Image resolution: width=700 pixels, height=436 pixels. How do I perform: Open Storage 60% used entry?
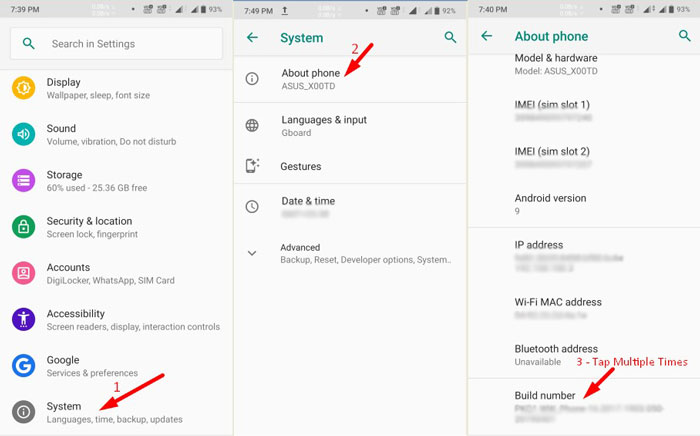click(x=116, y=181)
